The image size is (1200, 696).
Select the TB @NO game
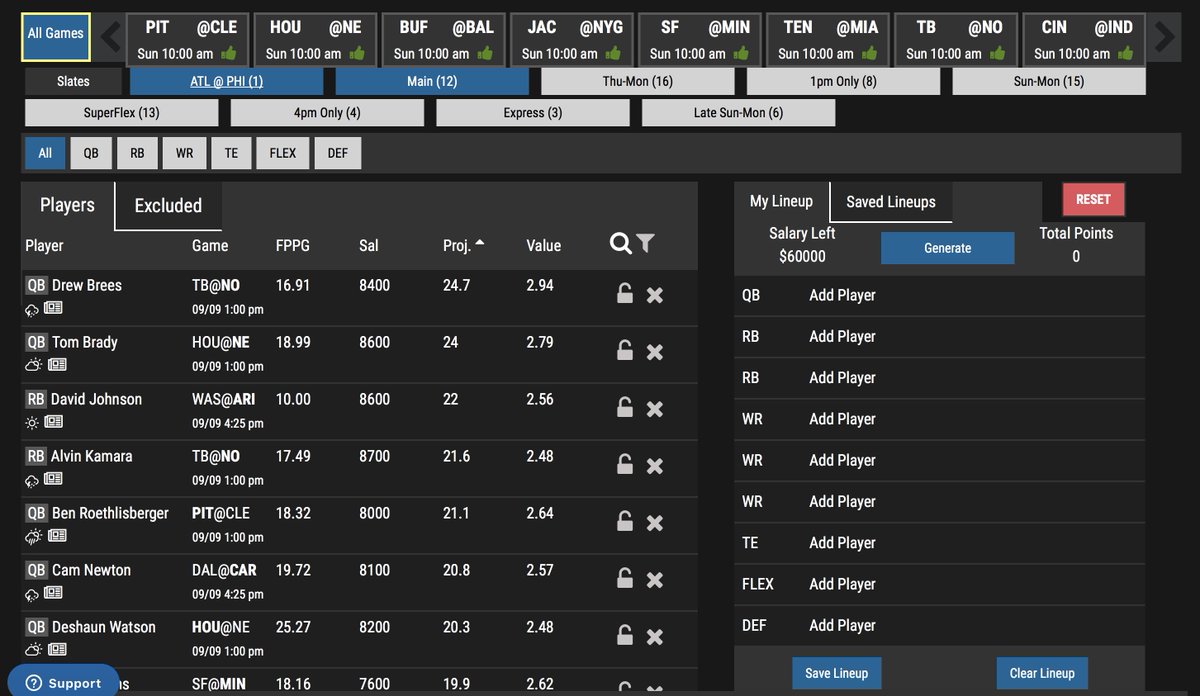click(954, 39)
